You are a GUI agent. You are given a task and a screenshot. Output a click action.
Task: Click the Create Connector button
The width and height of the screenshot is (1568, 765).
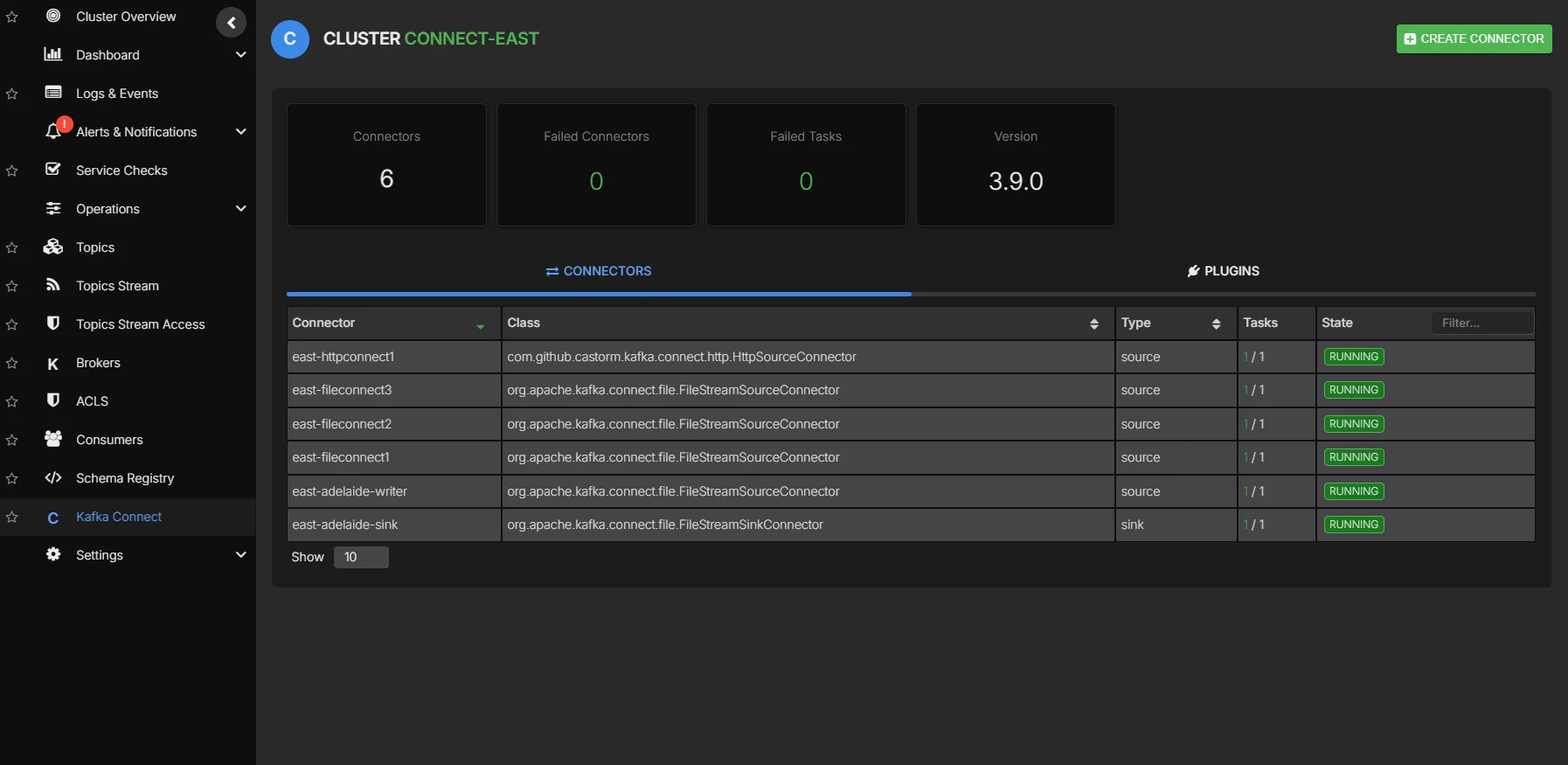[x=1474, y=38]
